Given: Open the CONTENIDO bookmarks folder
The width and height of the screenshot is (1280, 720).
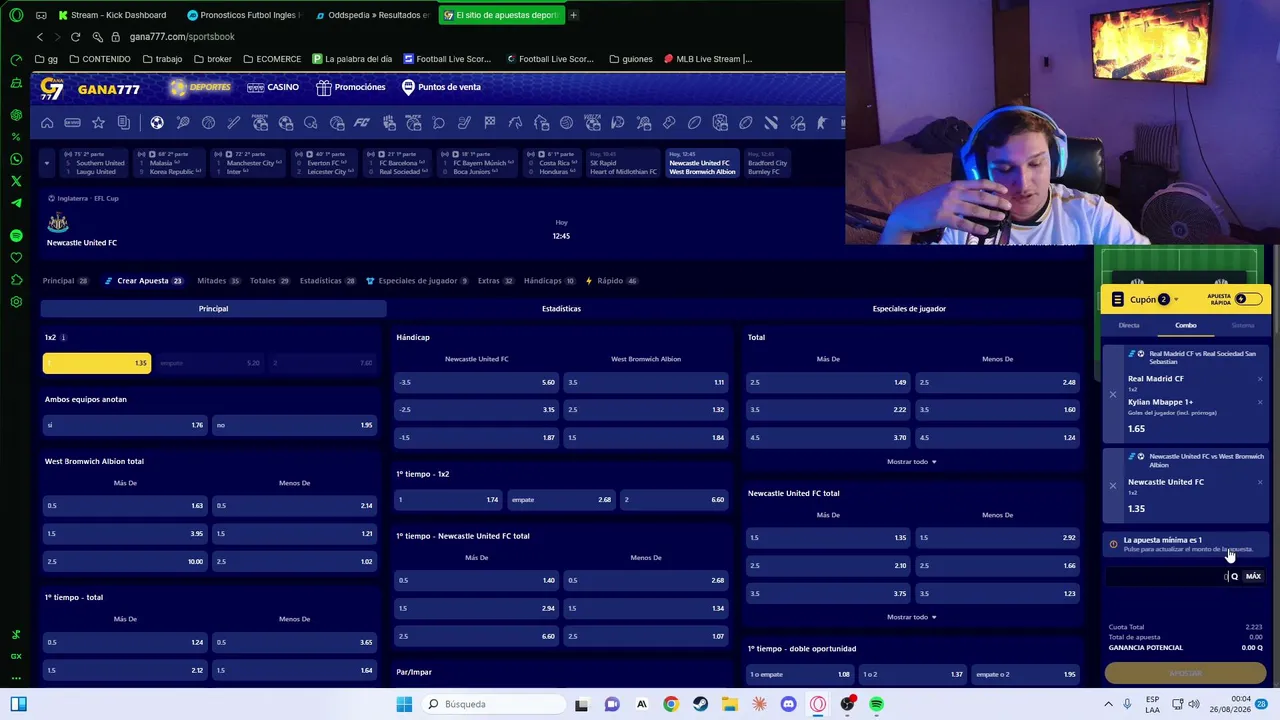Looking at the screenshot, I should coord(100,59).
